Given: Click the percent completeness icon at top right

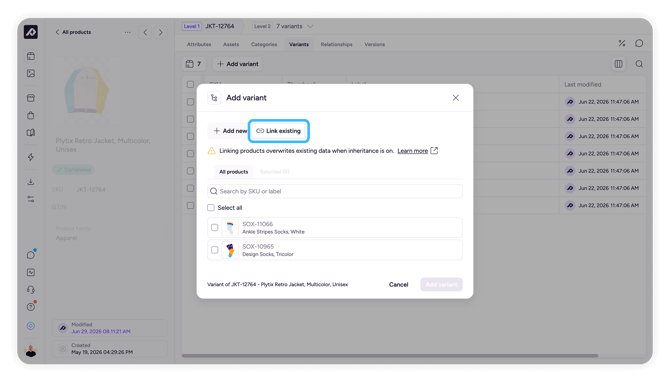Looking at the screenshot, I should (x=622, y=43).
